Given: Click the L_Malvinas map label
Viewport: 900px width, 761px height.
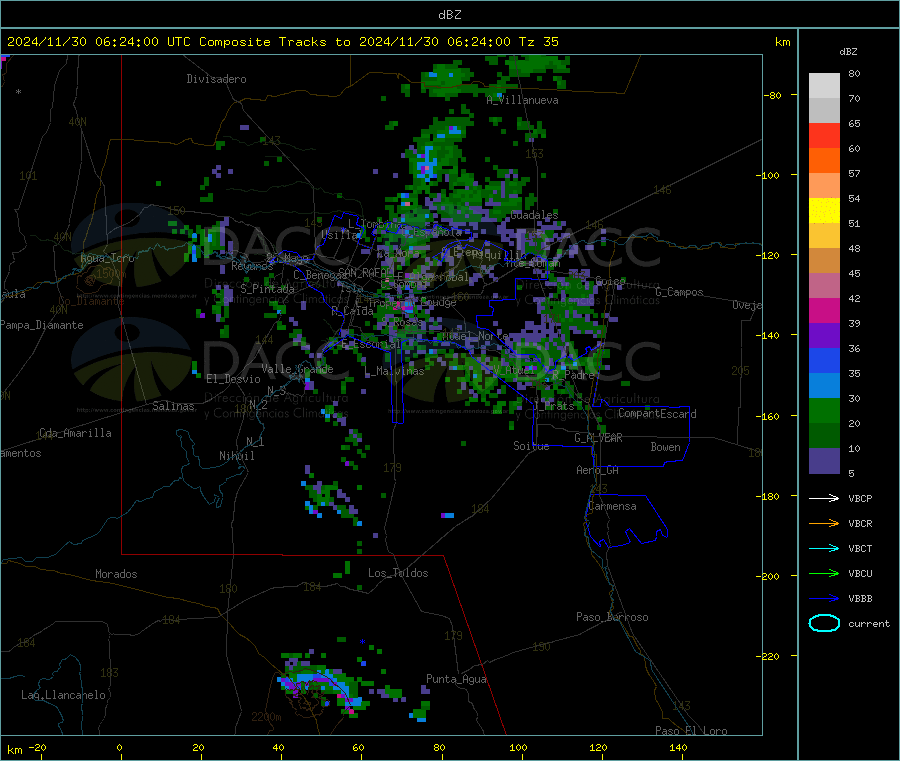Looking at the screenshot, I should [394, 372].
